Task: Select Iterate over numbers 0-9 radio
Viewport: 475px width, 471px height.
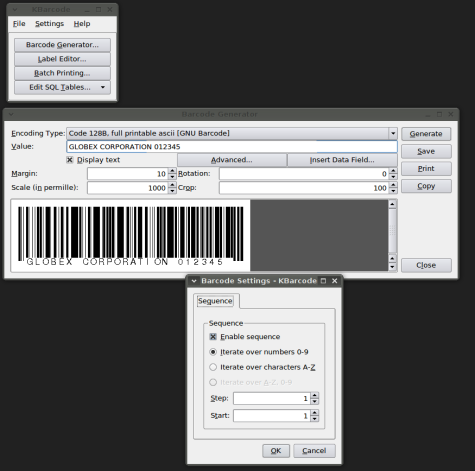Action: (213, 352)
